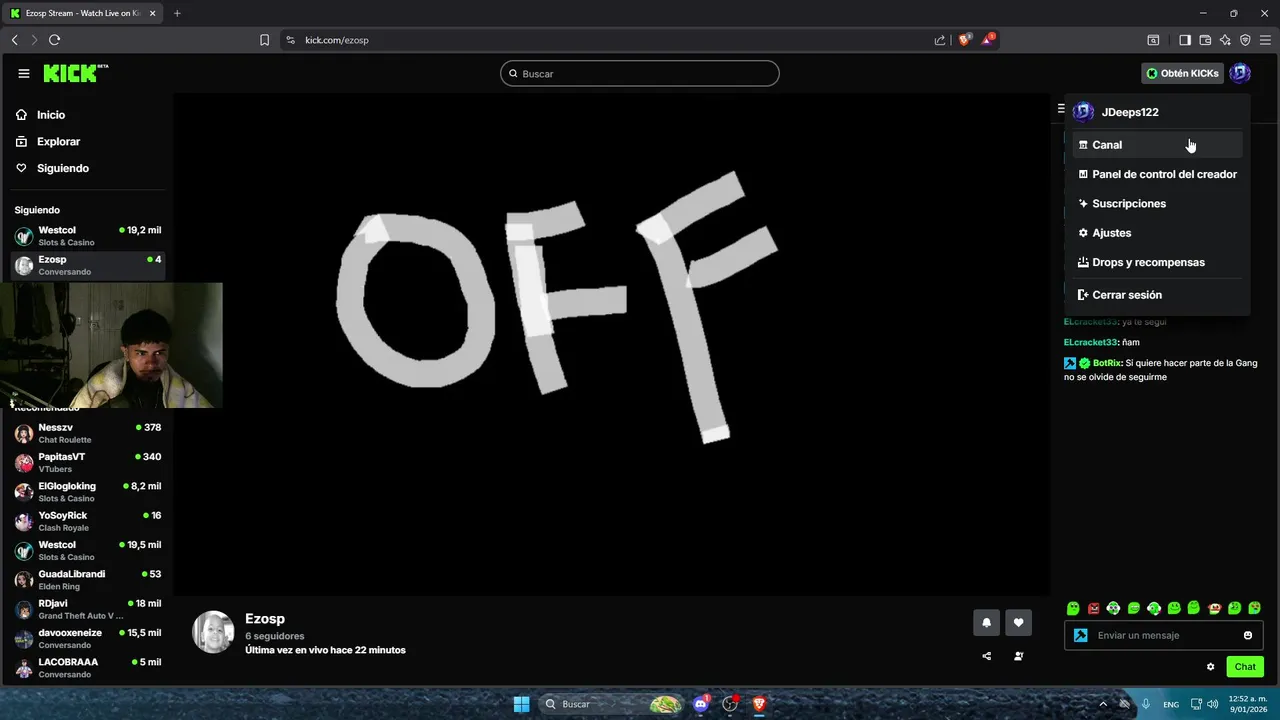The height and width of the screenshot is (720, 1280).
Task: Select Canal from the user menu
Action: pos(1157,145)
